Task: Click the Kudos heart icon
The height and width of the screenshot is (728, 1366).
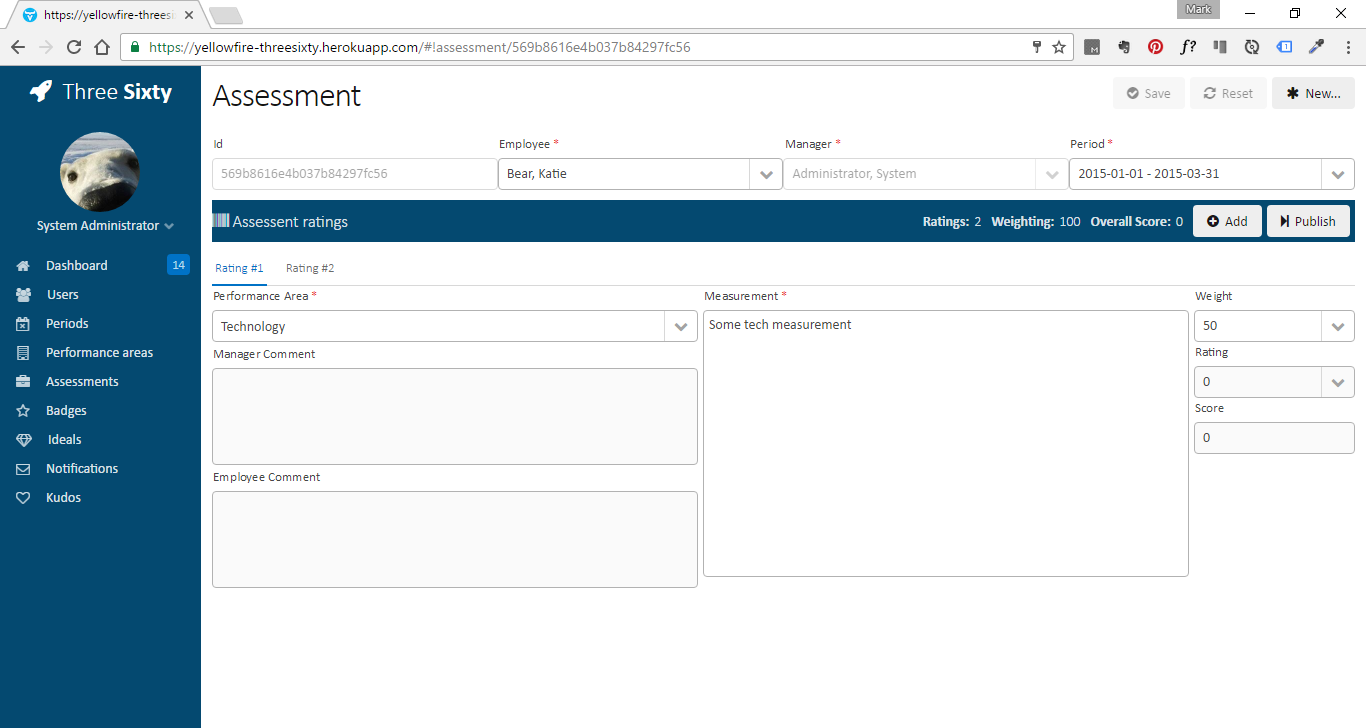Action: coord(24,498)
